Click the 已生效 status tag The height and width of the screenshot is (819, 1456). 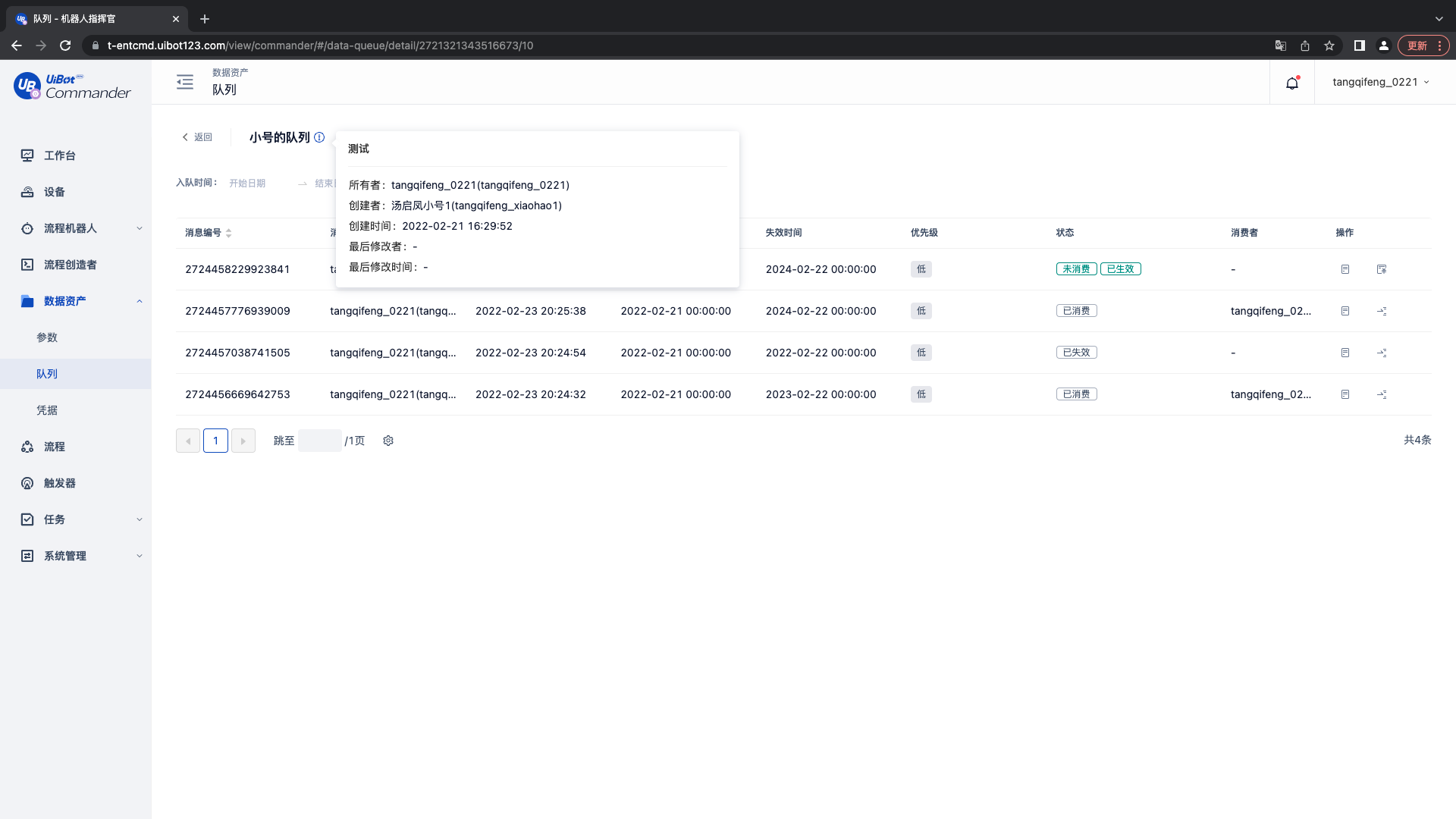(x=1120, y=269)
